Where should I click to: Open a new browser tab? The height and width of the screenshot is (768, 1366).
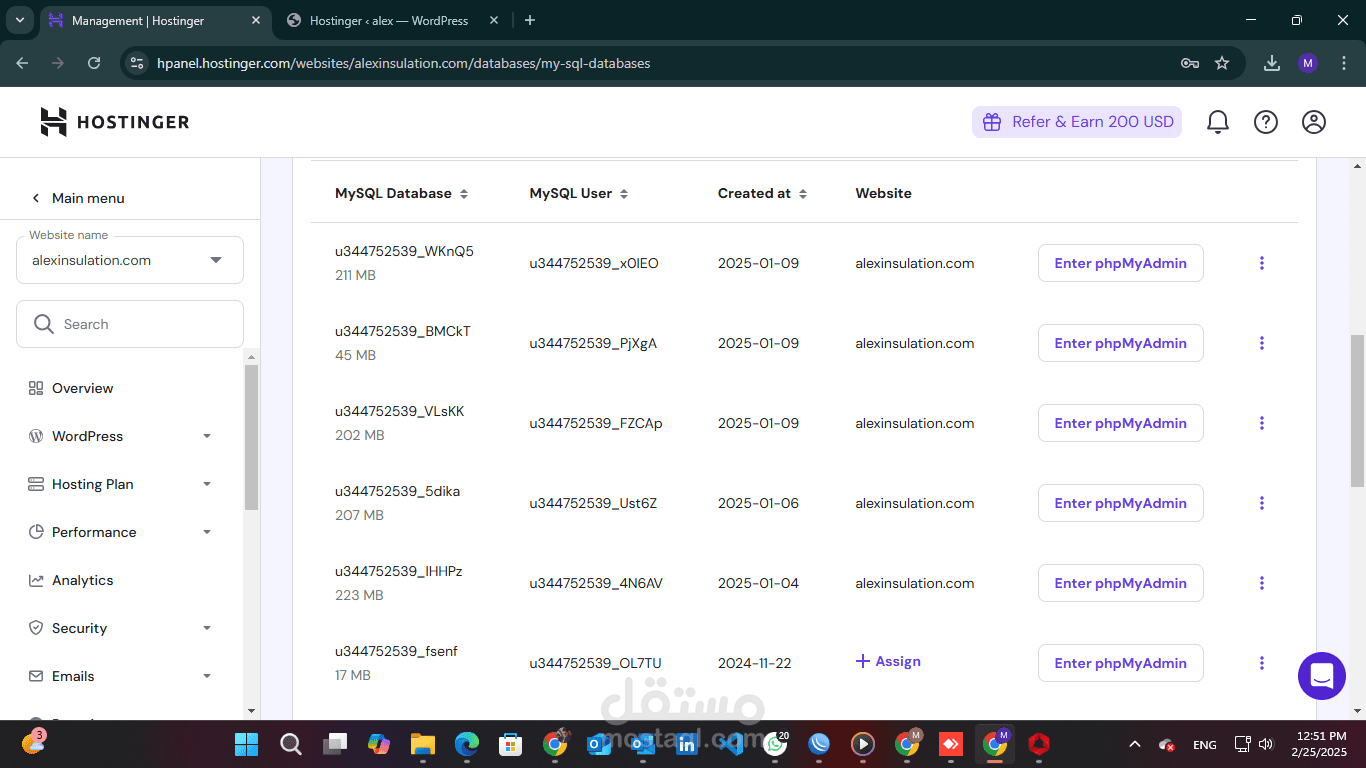[530, 20]
